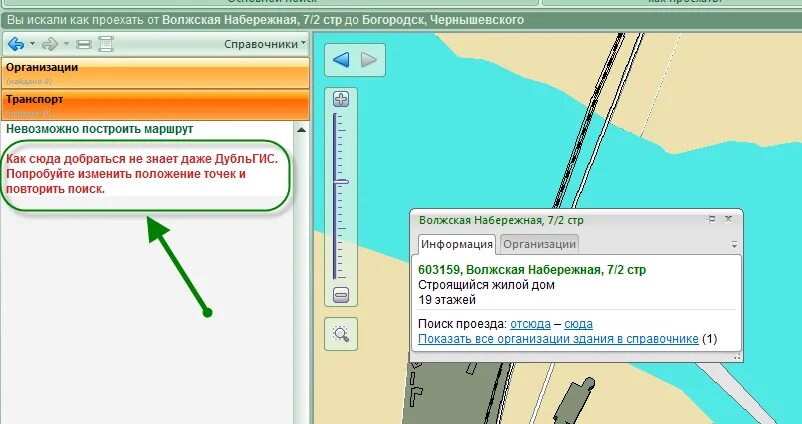802x424 pixels.
Task: Open the back arrow history dropdown
Action: pos(32,44)
